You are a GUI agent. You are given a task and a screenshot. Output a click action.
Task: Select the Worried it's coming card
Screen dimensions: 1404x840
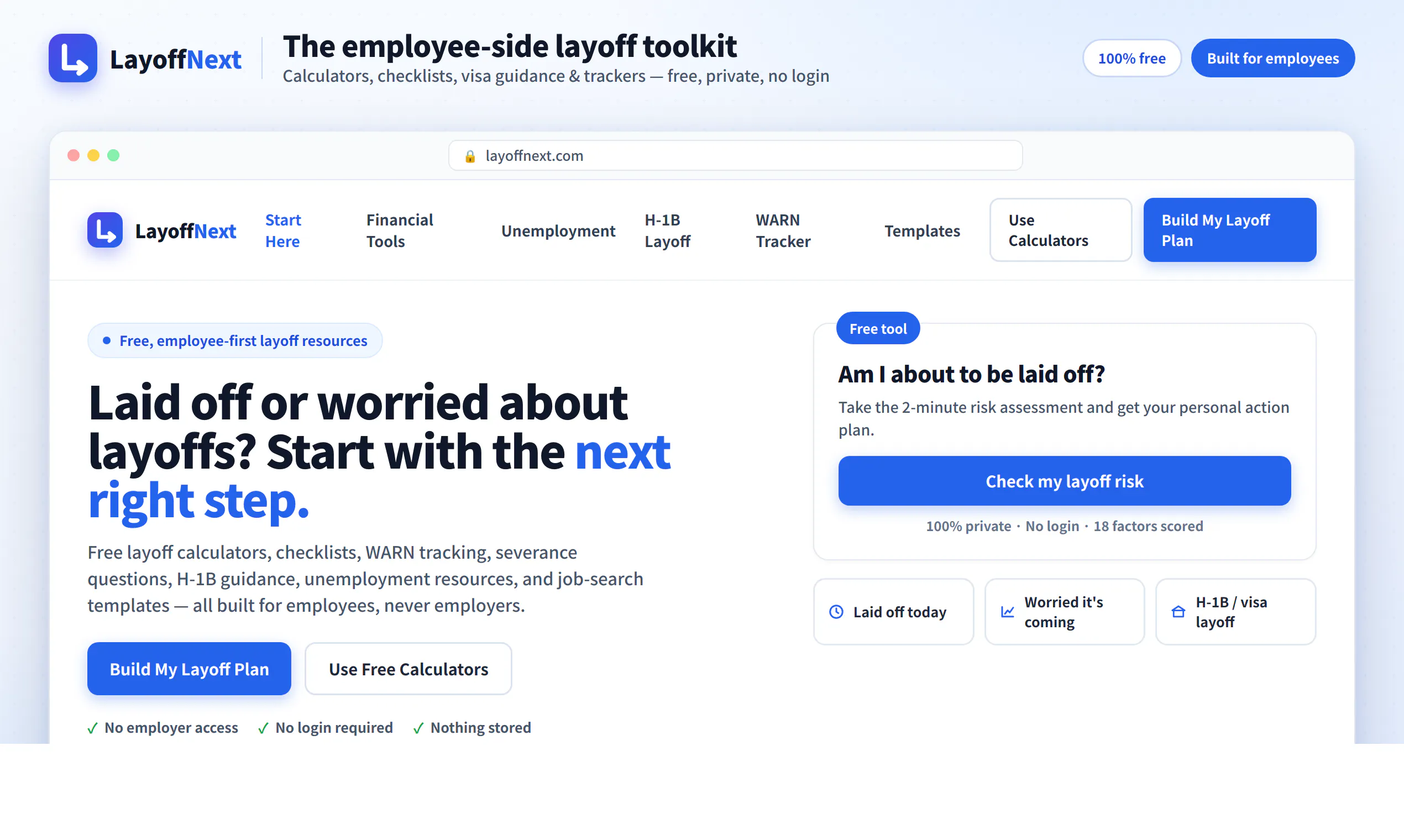coord(1064,612)
